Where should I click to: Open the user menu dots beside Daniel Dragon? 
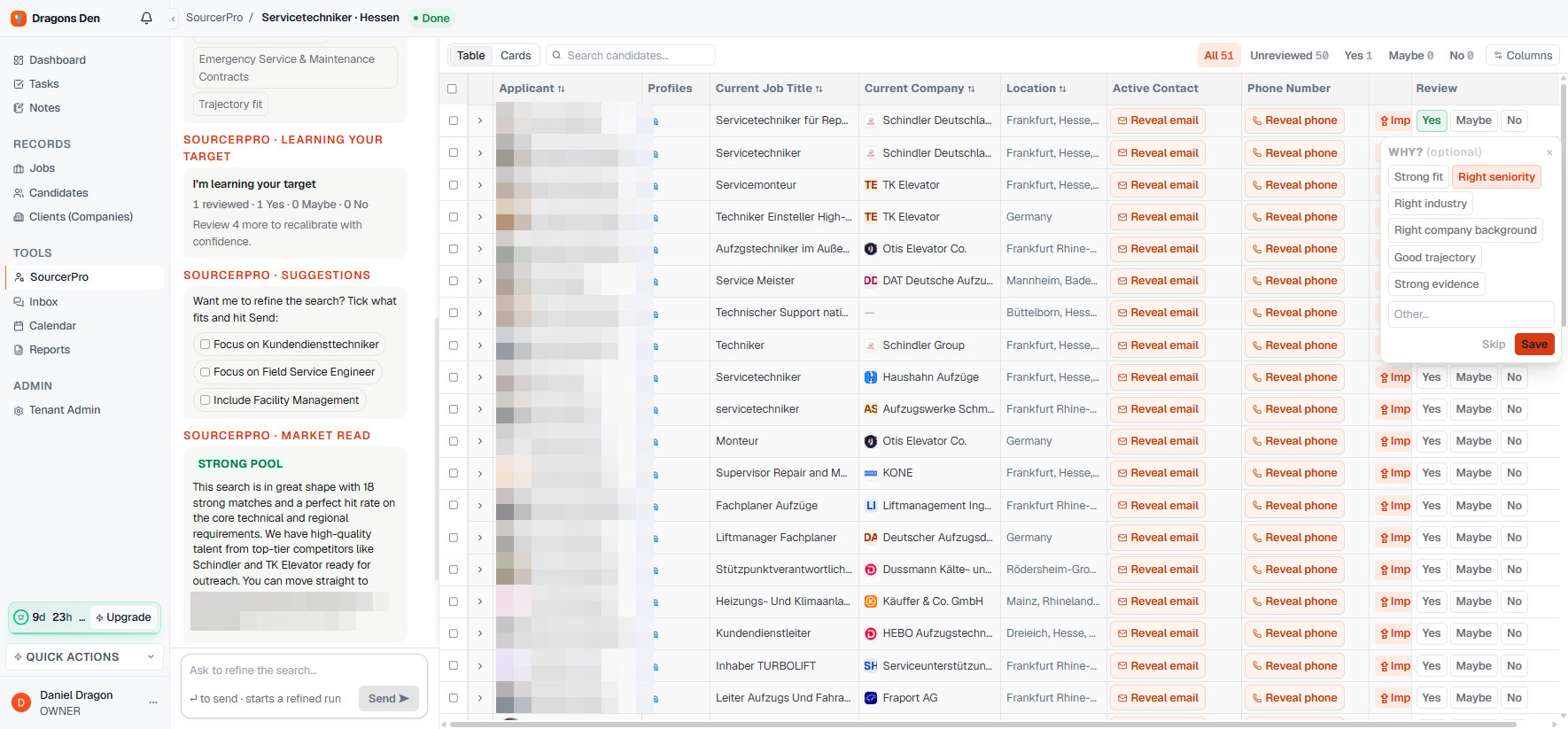pos(153,702)
